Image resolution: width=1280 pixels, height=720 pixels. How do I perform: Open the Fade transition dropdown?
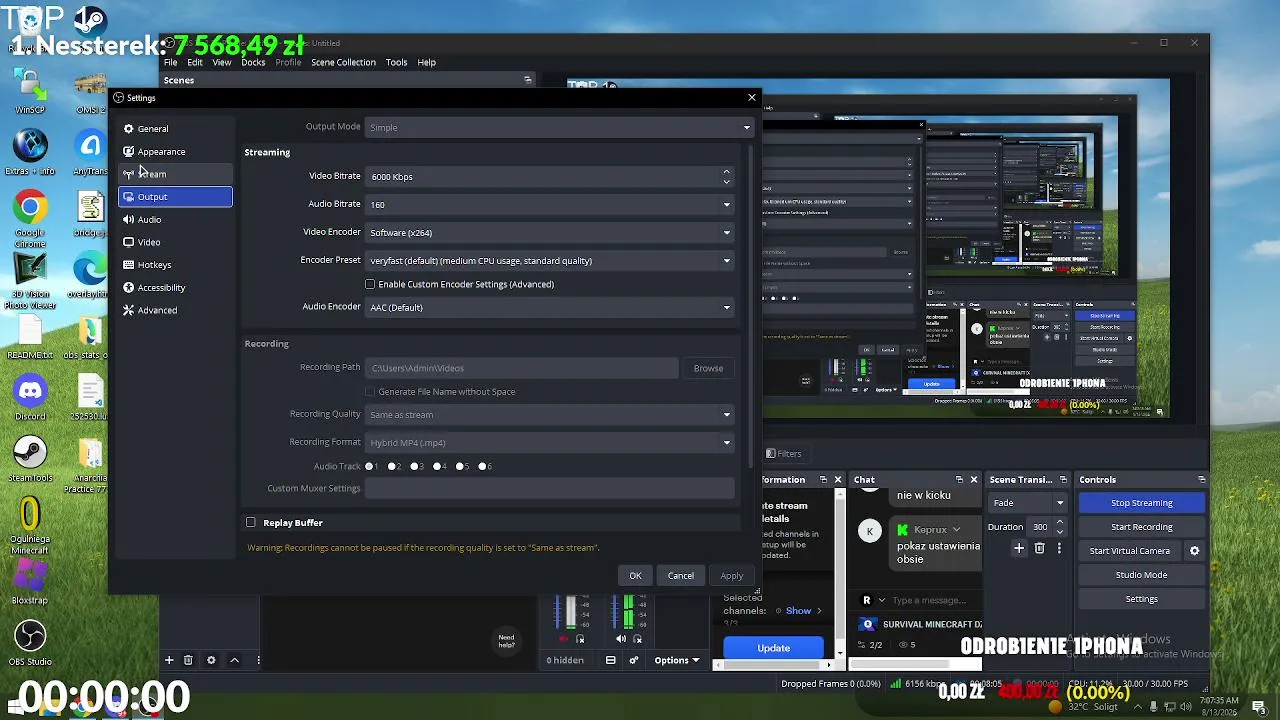(1029, 503)
